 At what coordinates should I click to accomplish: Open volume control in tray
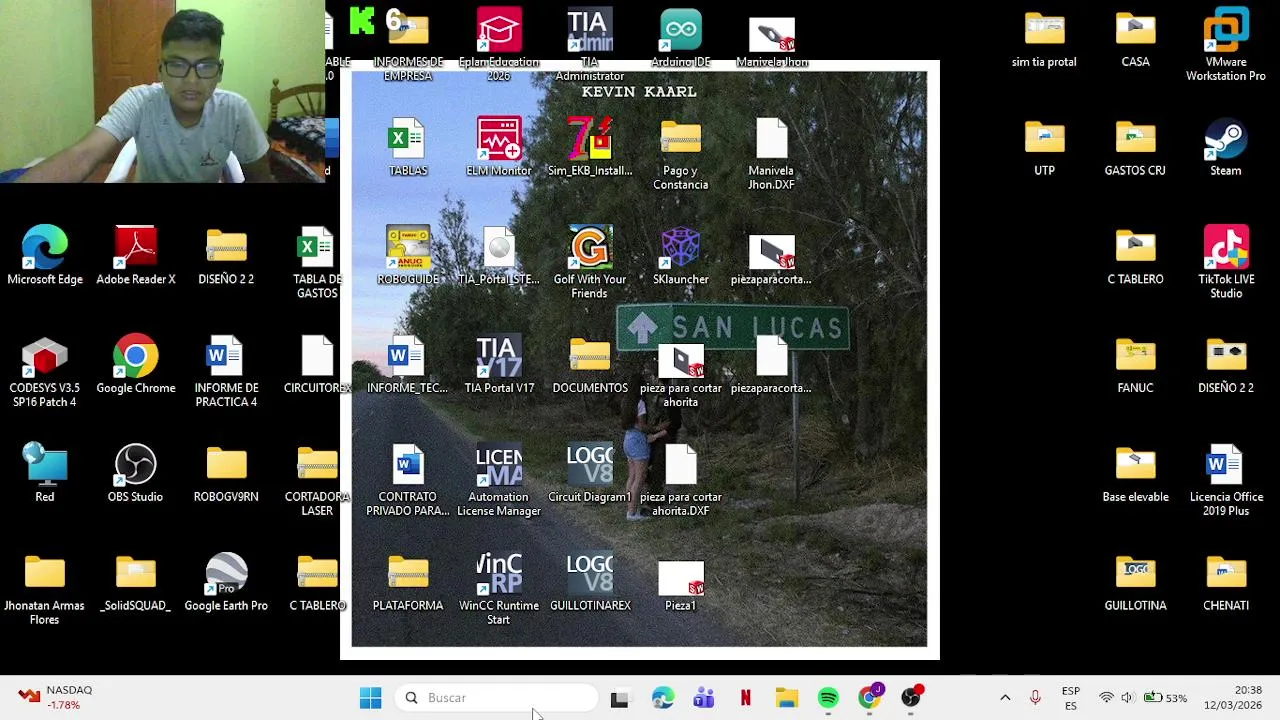pos(1127,698)
